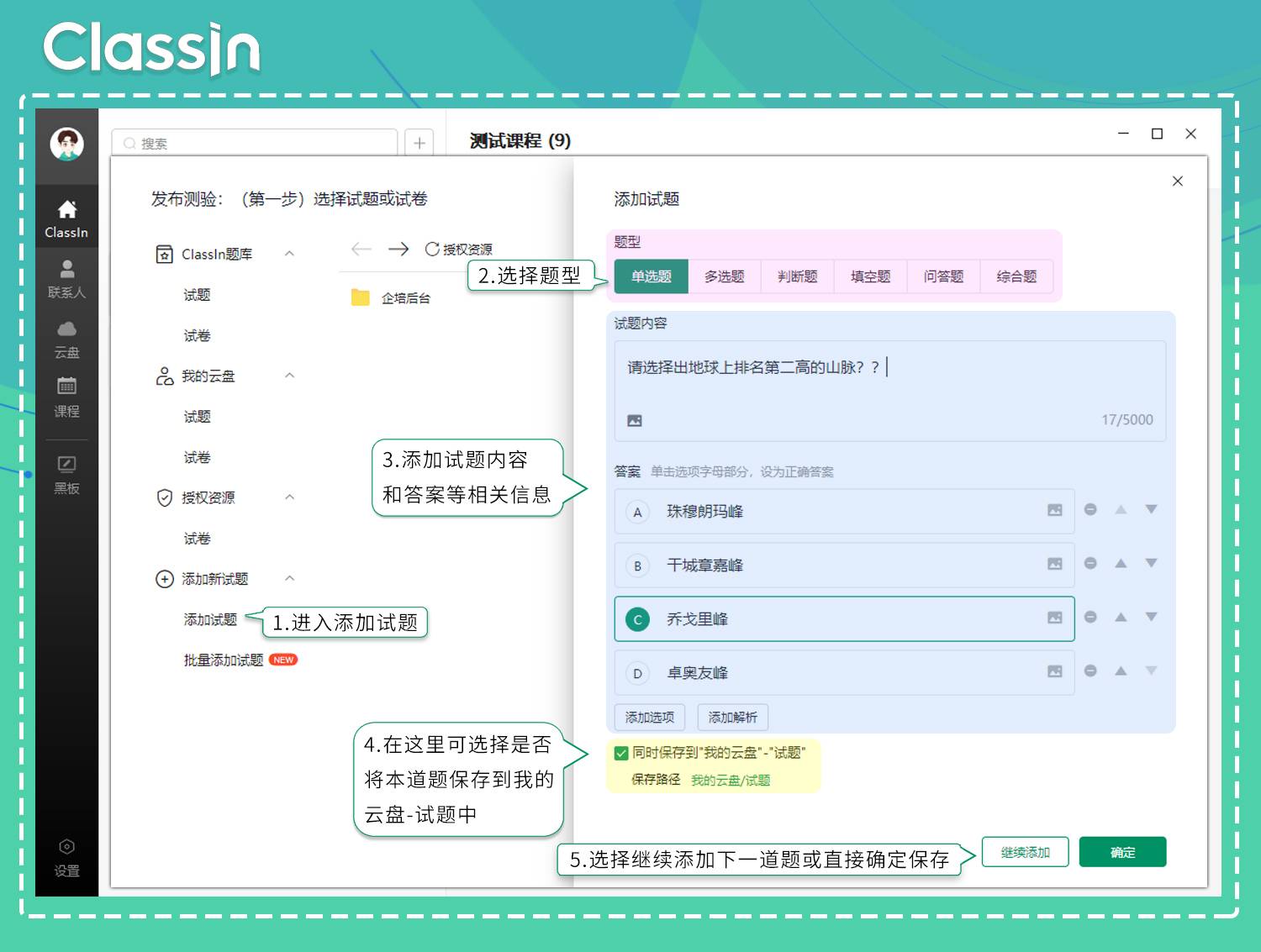Open 试卷 under 我的云盘
The width and height of the screenshot is (1261, 952).
(x=198, y=457)
